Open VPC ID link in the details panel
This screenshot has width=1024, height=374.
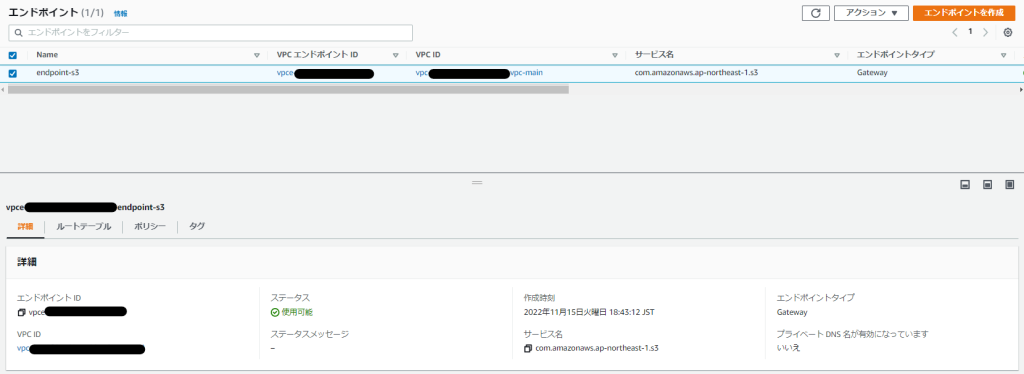81,349
